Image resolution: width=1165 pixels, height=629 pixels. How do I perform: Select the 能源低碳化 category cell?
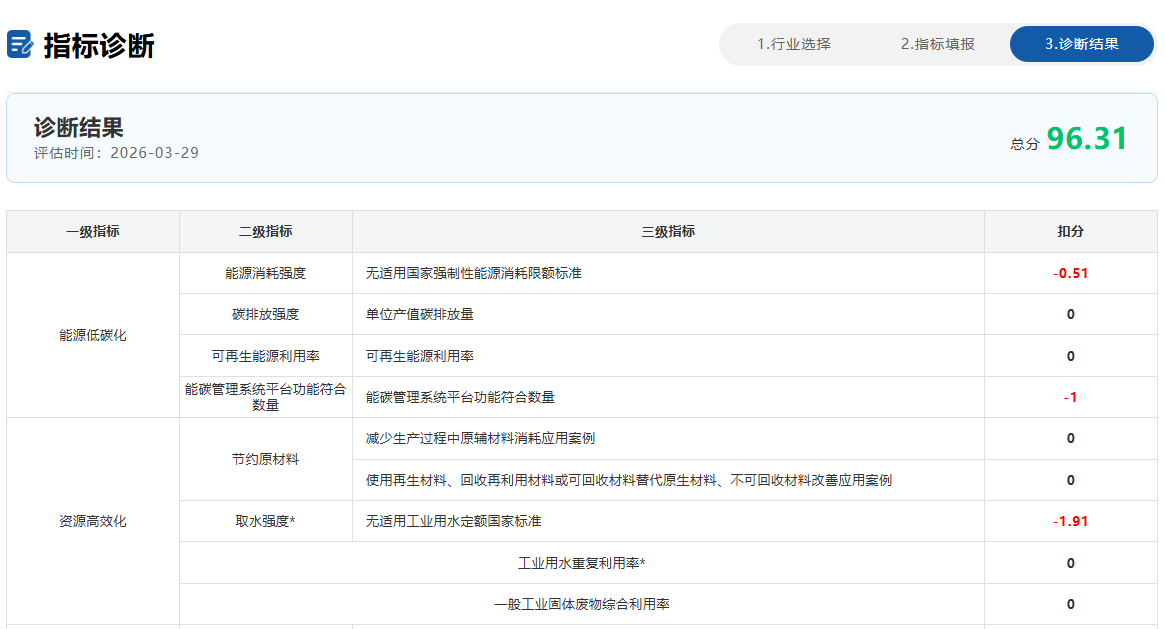pos(93,335)
